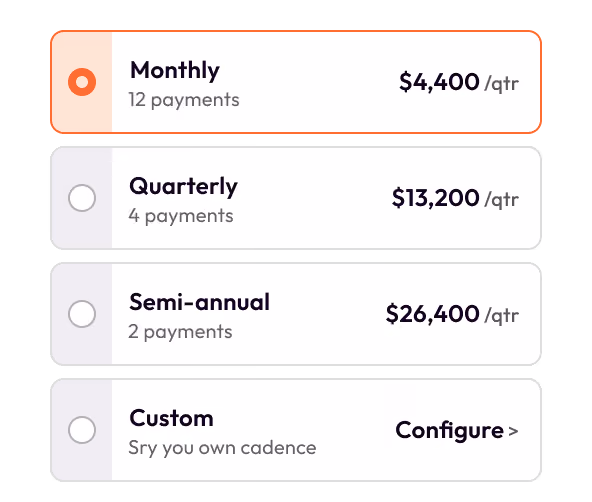This screenshot has width=592, height=502.
Task: Open the Configure link
Action: pos(457,430)
